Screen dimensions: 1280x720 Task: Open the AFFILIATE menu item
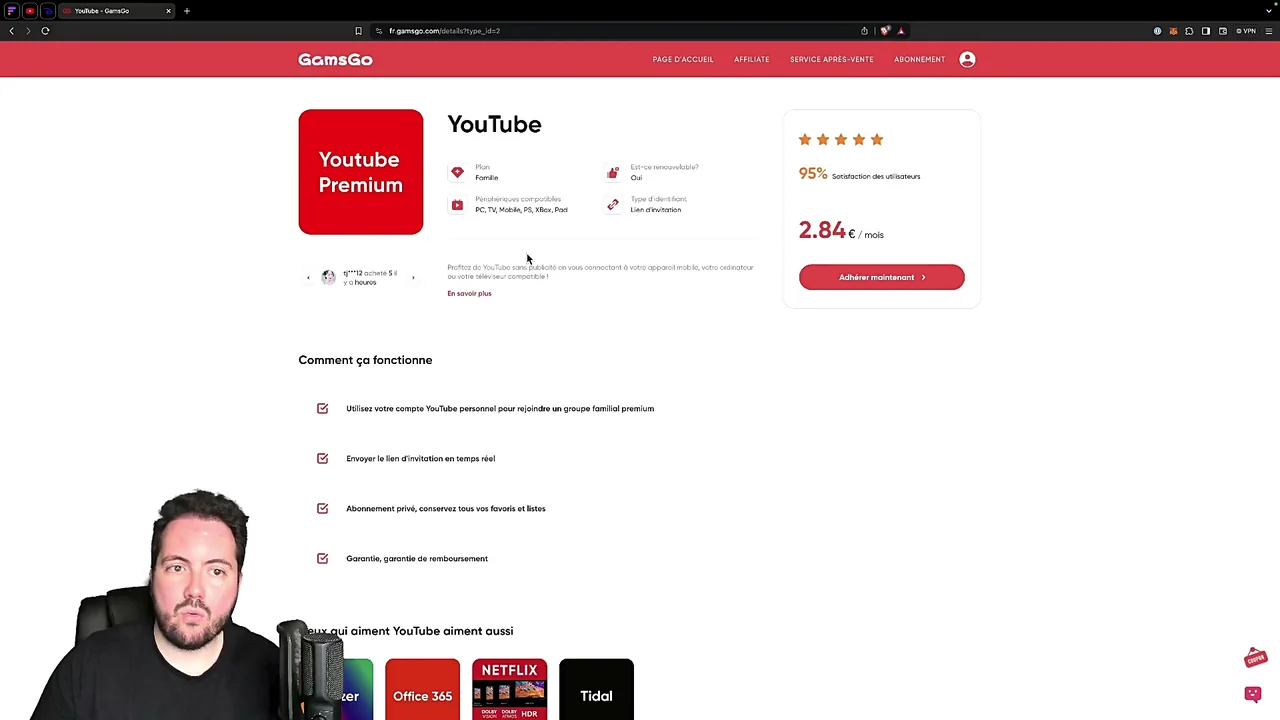click(752, 59)
